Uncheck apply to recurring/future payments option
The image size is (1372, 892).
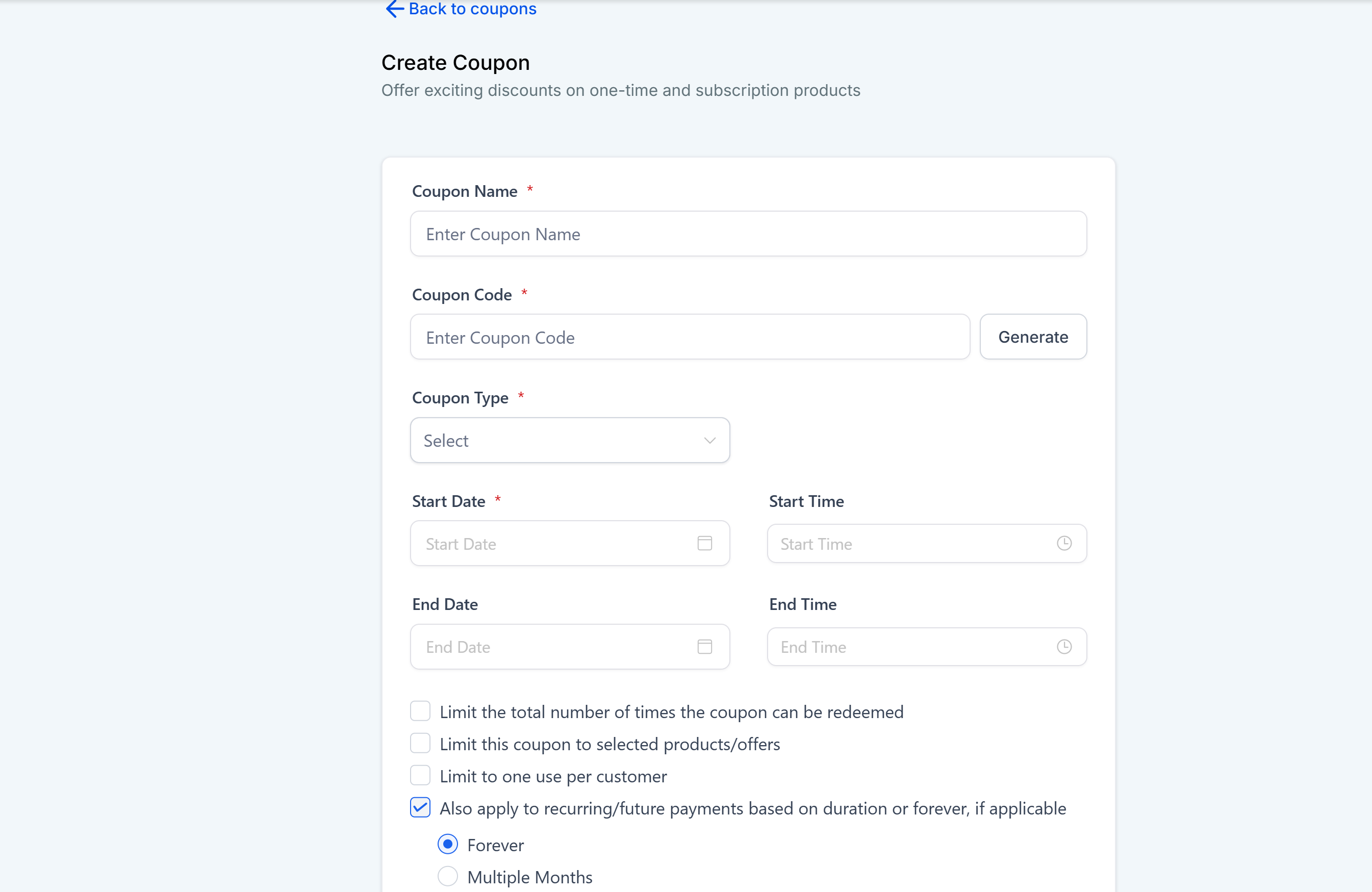click(x=420, y=808)
